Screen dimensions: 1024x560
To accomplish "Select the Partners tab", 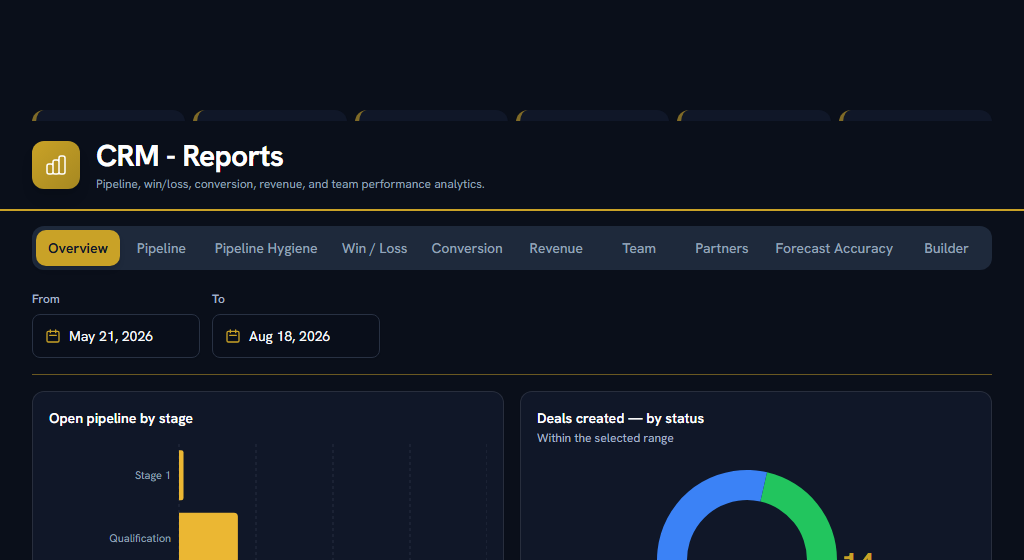I will [722, 248].
